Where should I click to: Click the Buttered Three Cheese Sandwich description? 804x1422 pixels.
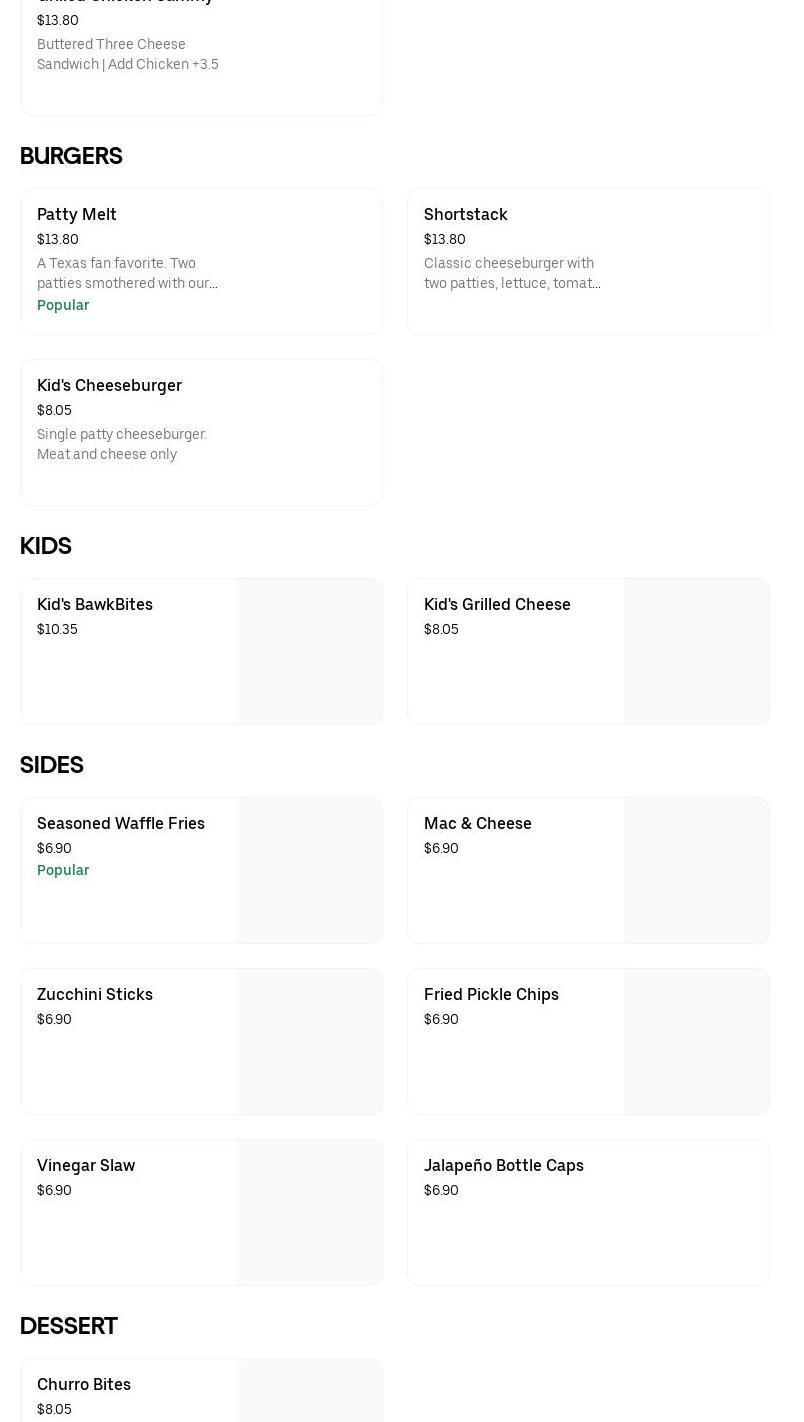coord(127,54)
